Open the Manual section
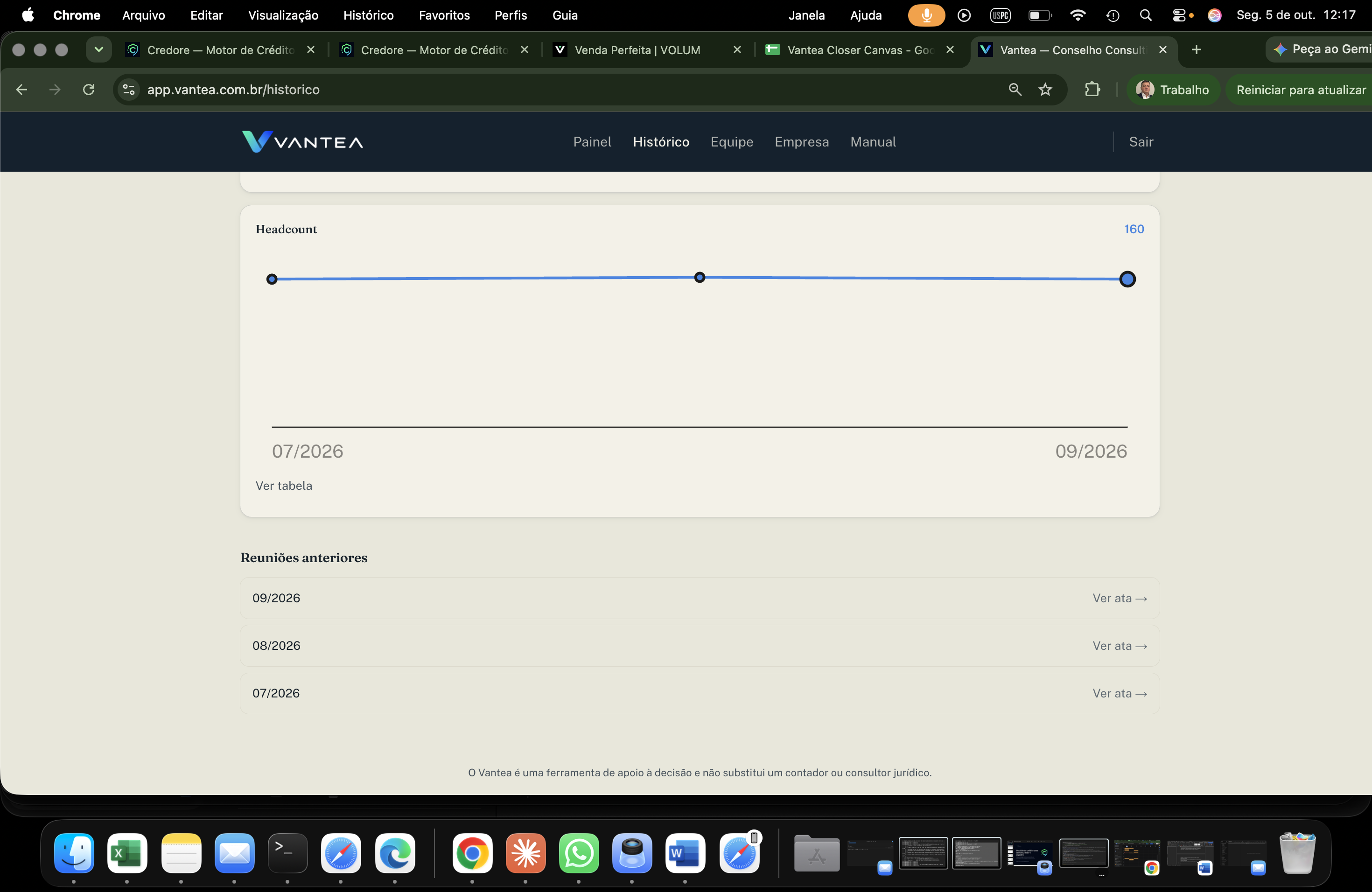This screenshot has height=892, width=1372. [x=873, y=142]
